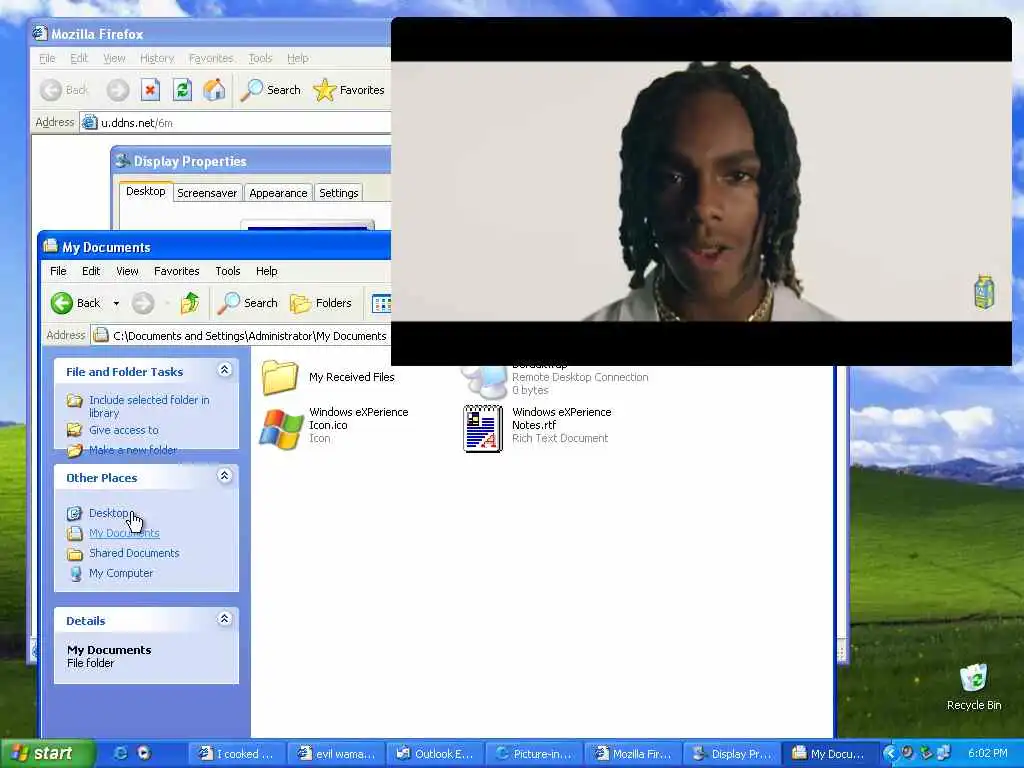Open Help menu in My Documents

[x=266, y=271]
